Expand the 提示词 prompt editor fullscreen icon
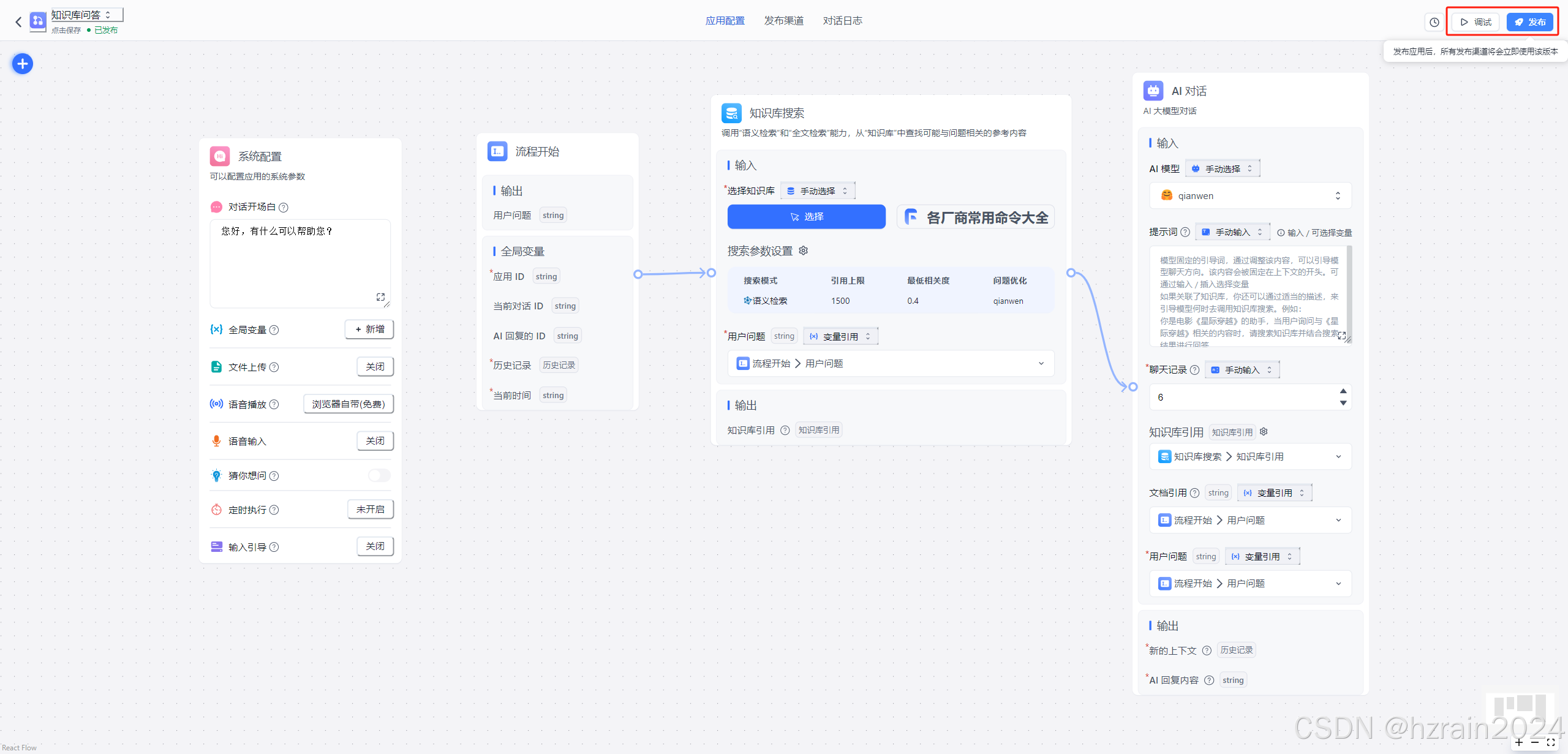Image resolution: width=1568 pixels, height=754 pixels. (x=1342, y=336)
